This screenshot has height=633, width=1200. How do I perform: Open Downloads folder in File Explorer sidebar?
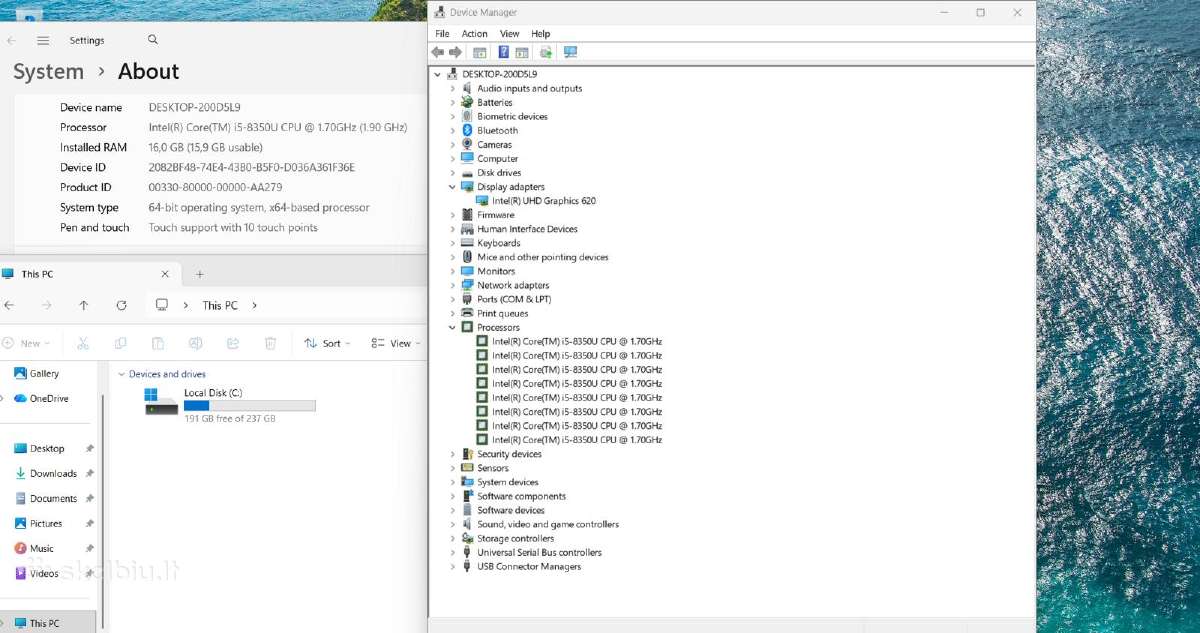coord(45,473)
